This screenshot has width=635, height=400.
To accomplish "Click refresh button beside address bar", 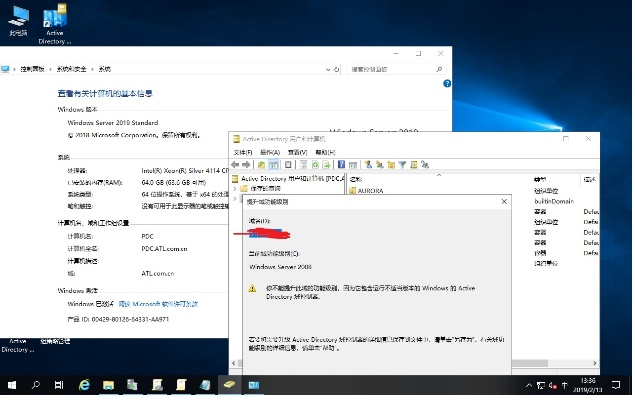I will [x=337, y=69].
